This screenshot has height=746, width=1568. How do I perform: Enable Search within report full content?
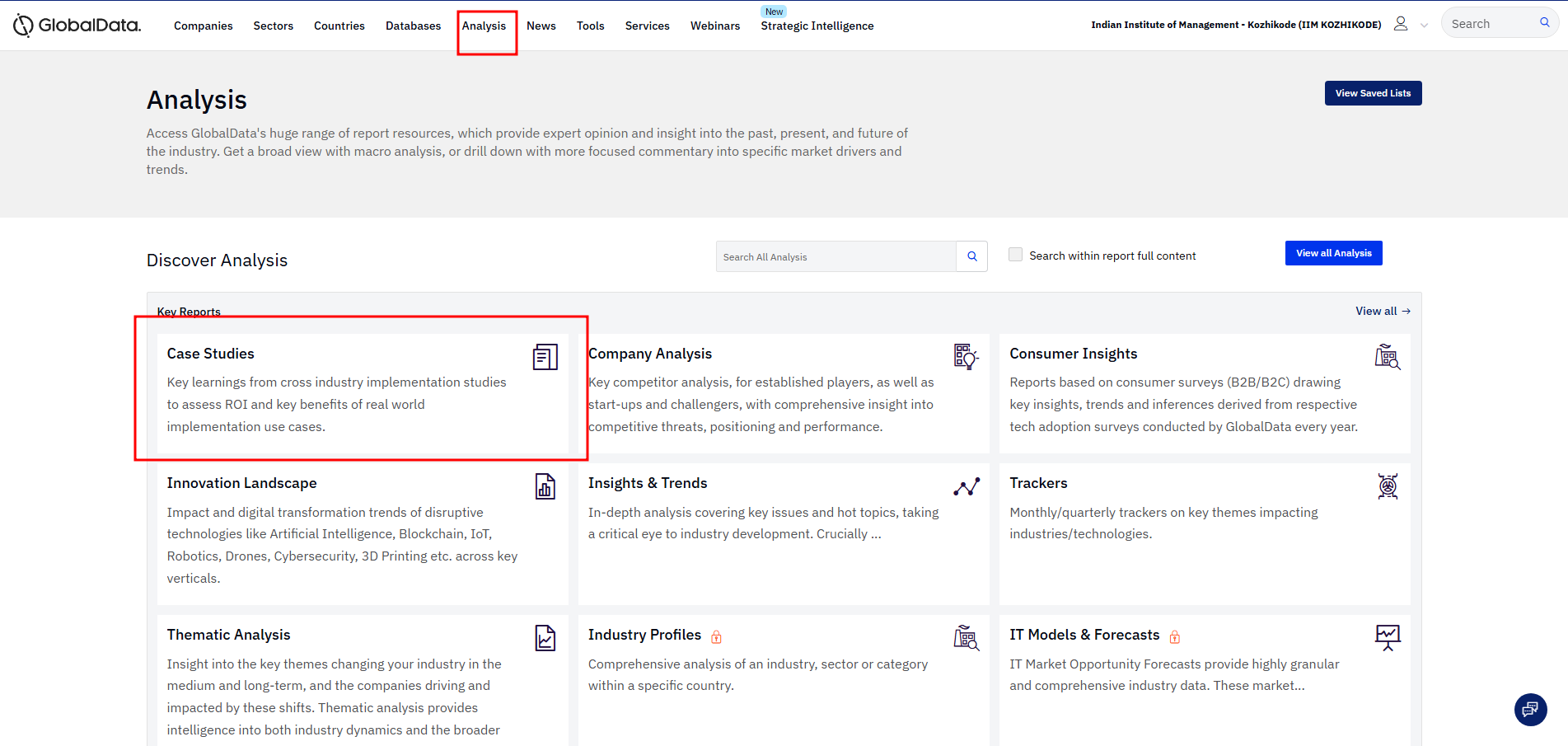1015,255
